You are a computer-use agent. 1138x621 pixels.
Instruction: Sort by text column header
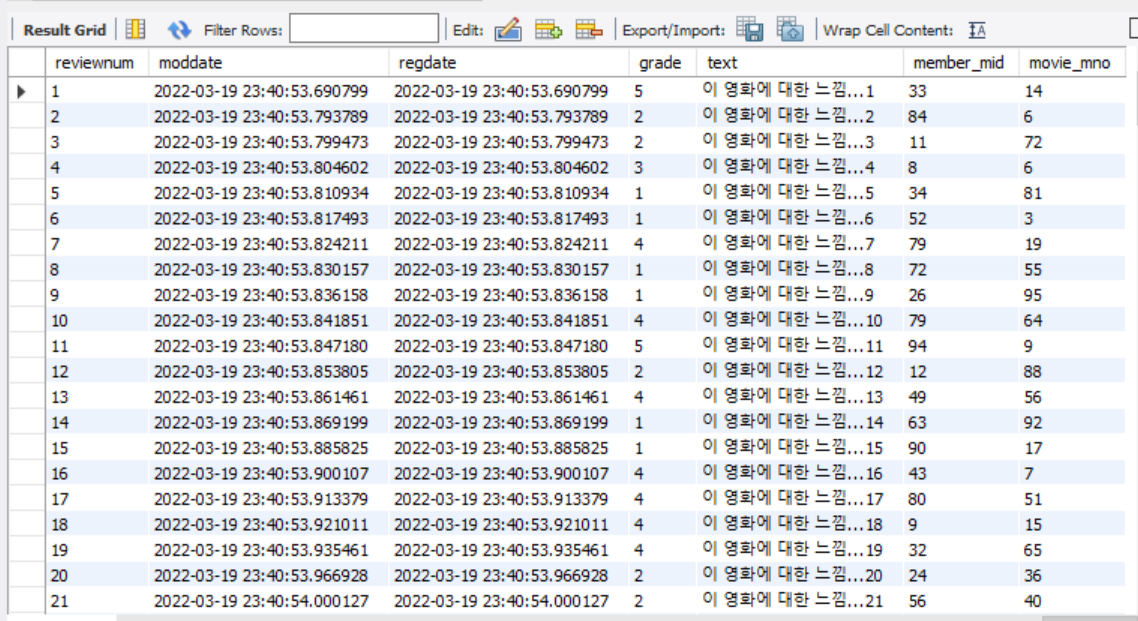click(800, 62)
